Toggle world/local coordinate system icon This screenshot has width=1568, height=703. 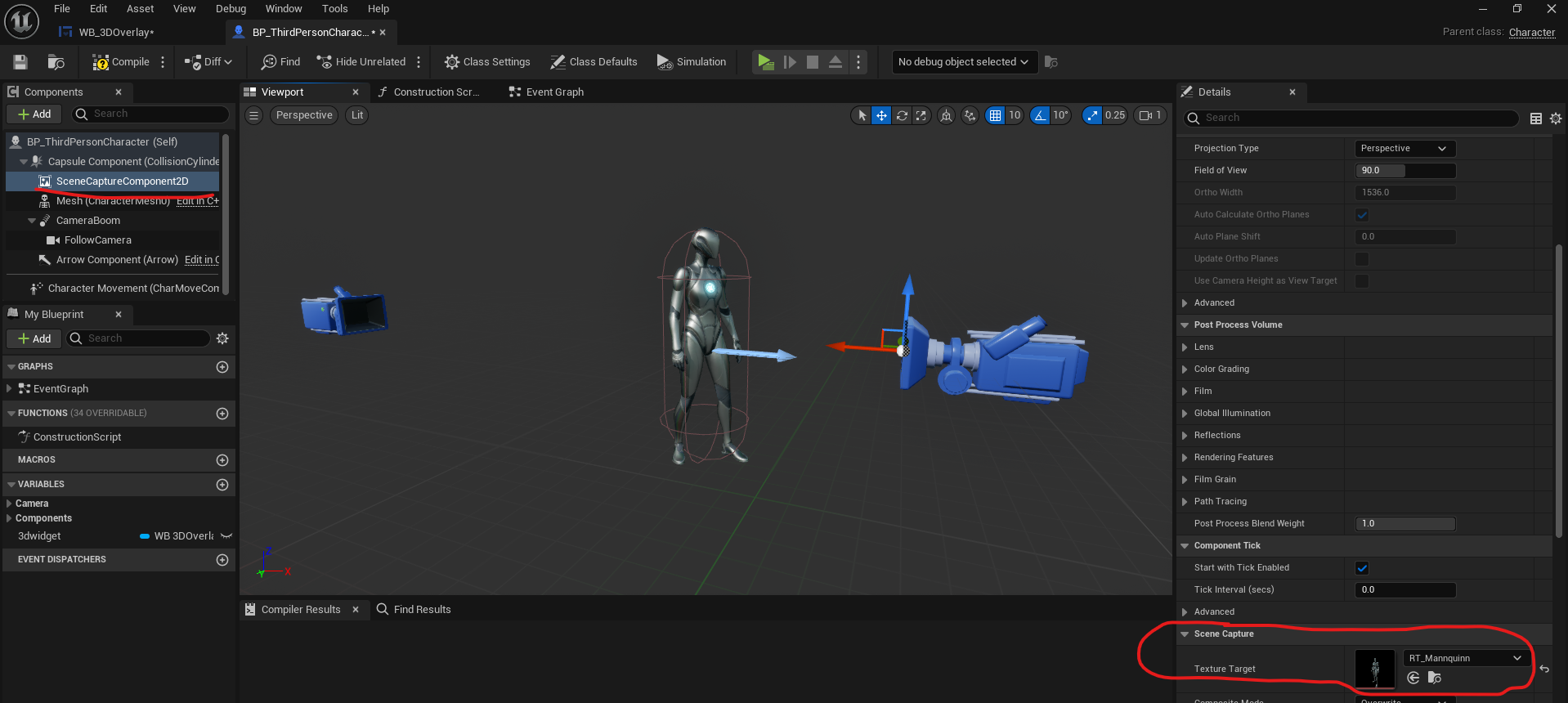point(946,115)
